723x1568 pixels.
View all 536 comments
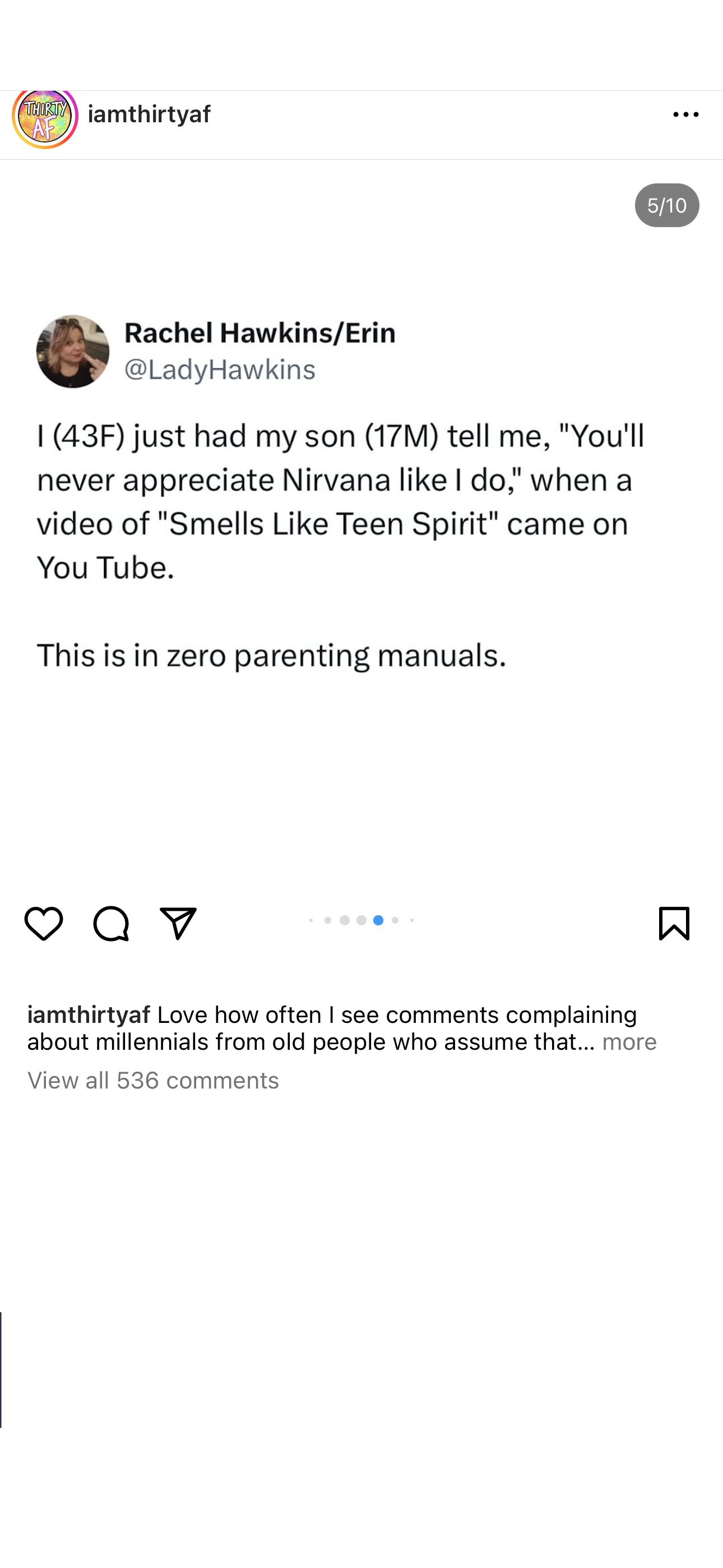(x=154, y=1081)
